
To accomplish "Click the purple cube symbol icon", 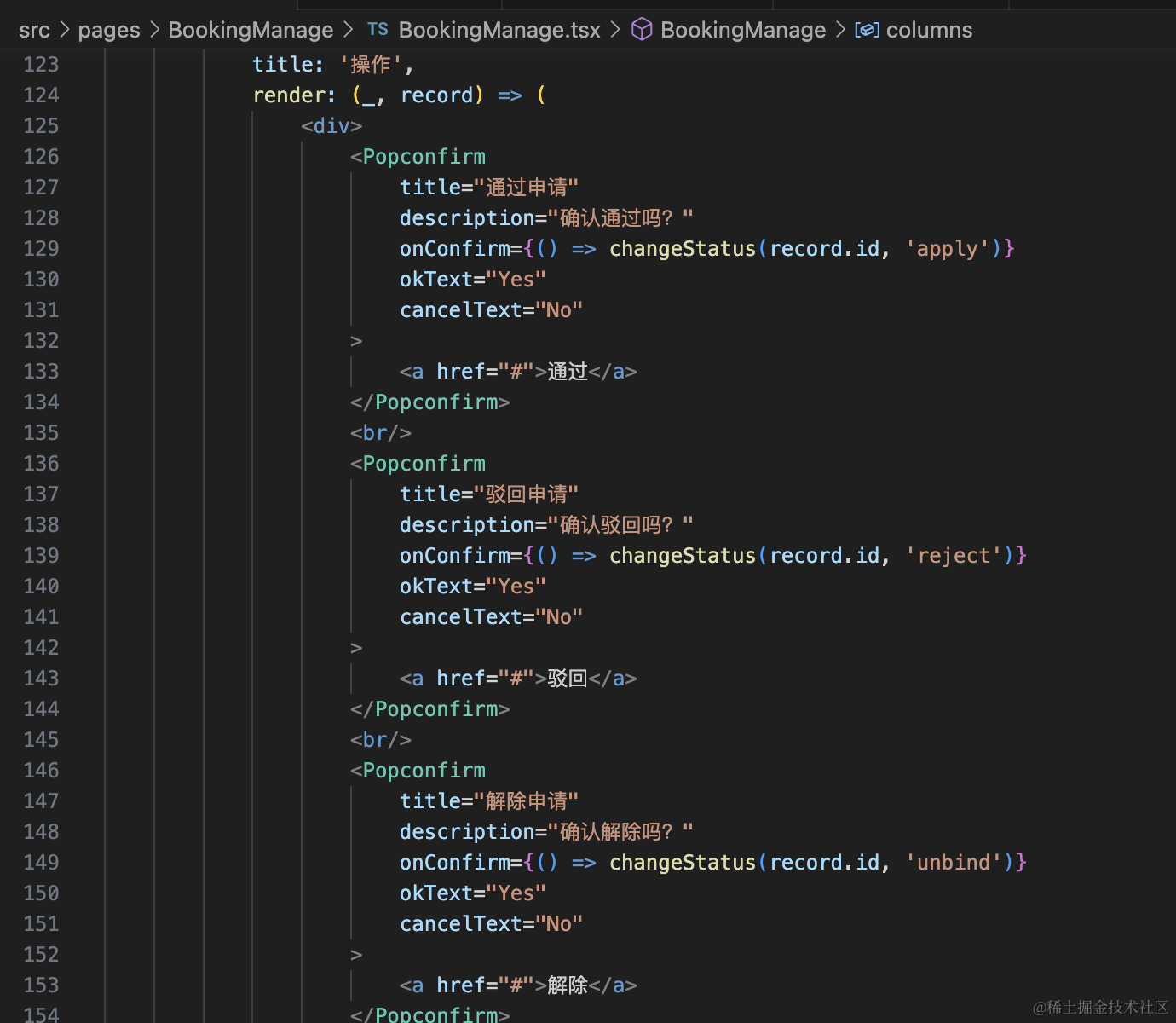I will point(642,30).
